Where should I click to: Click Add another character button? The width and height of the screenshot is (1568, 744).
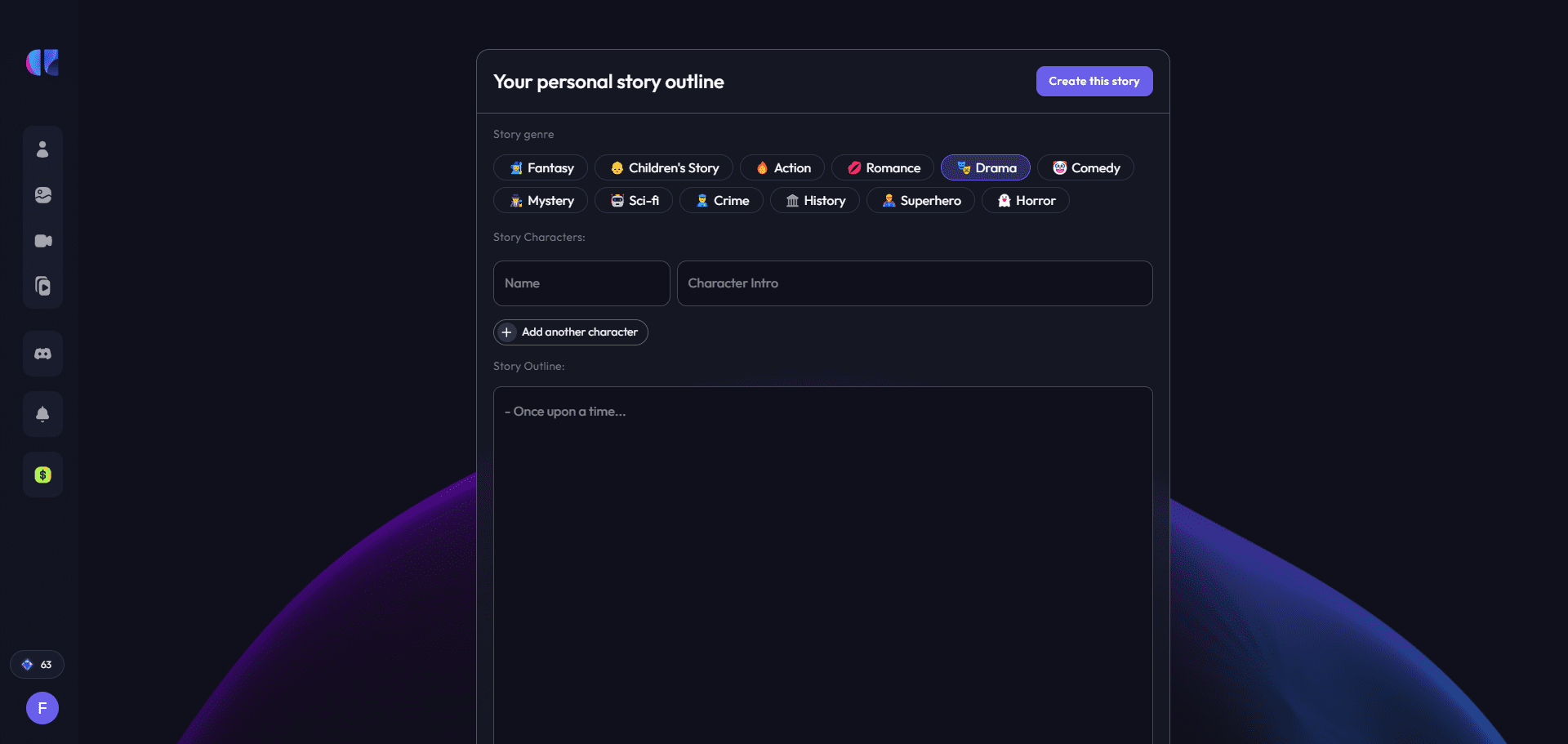(571, 332)
